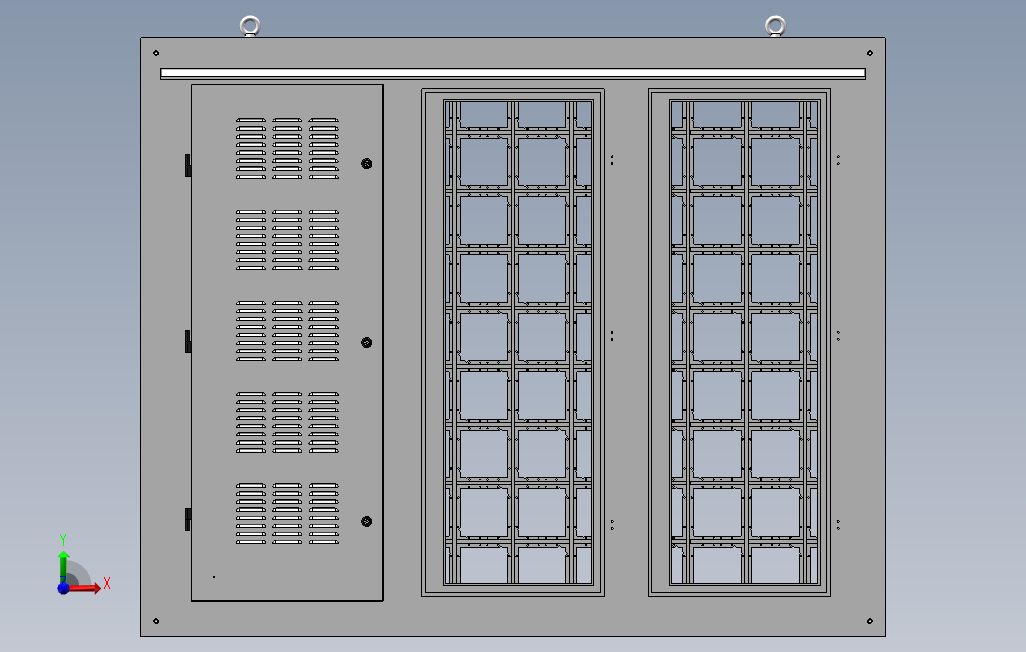Click the center grid window frame
Viewport: 1026px width, 652px height.
click(x=513, y=342)
